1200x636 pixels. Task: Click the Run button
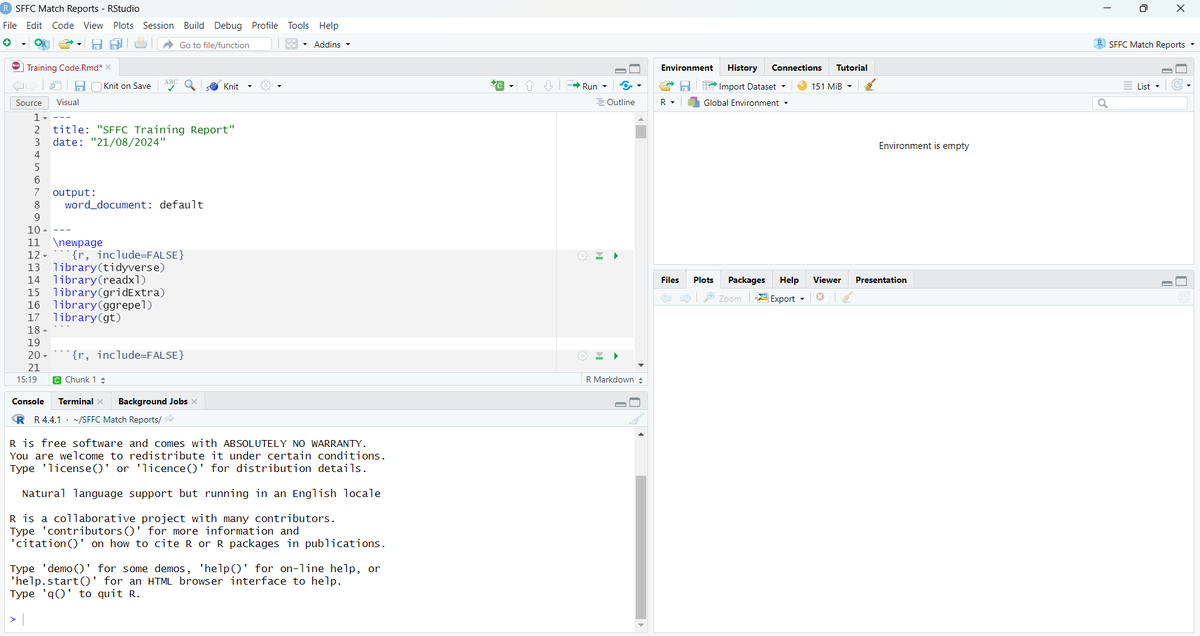(x=583, y=86)
